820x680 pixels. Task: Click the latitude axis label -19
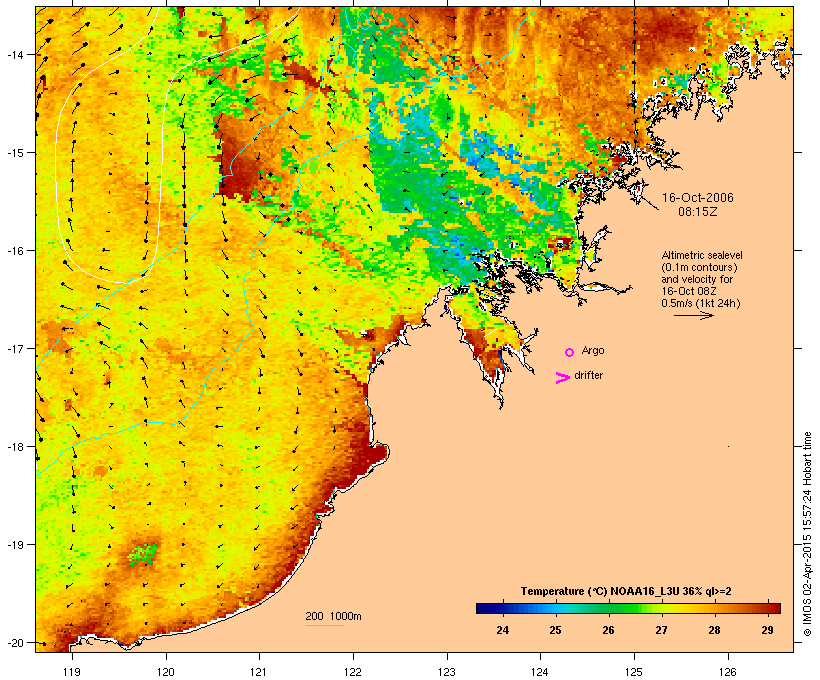point(15,545)
